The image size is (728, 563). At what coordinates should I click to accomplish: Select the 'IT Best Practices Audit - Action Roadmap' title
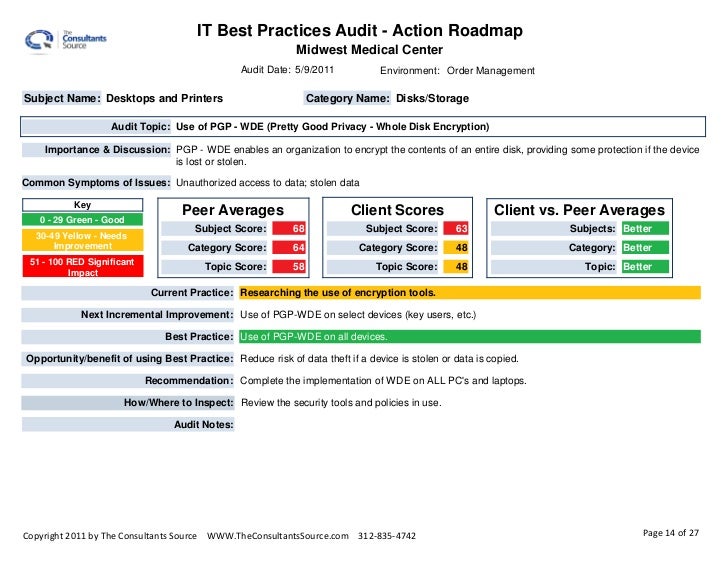pos(360,31)
